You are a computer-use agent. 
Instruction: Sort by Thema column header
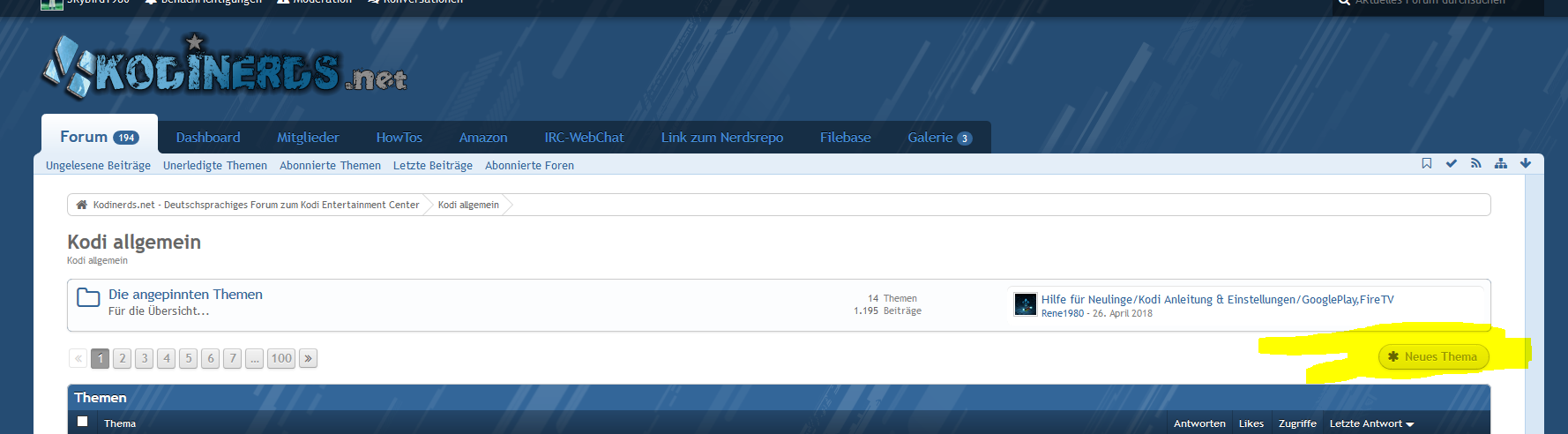tap(120, 423)
